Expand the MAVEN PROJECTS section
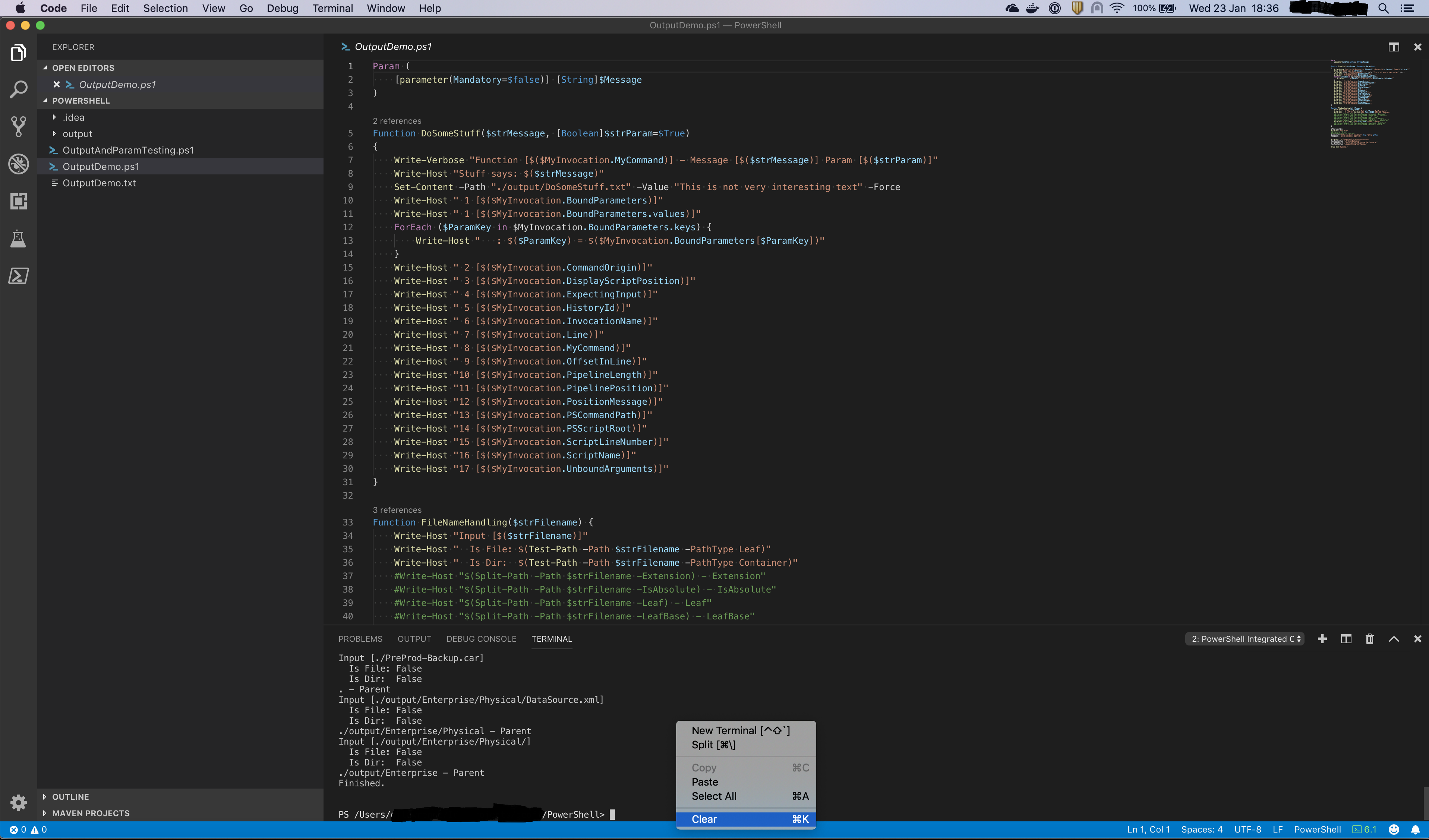This screenshot has width=1429, height=840. pyautogui.click(x=91, y=813)
